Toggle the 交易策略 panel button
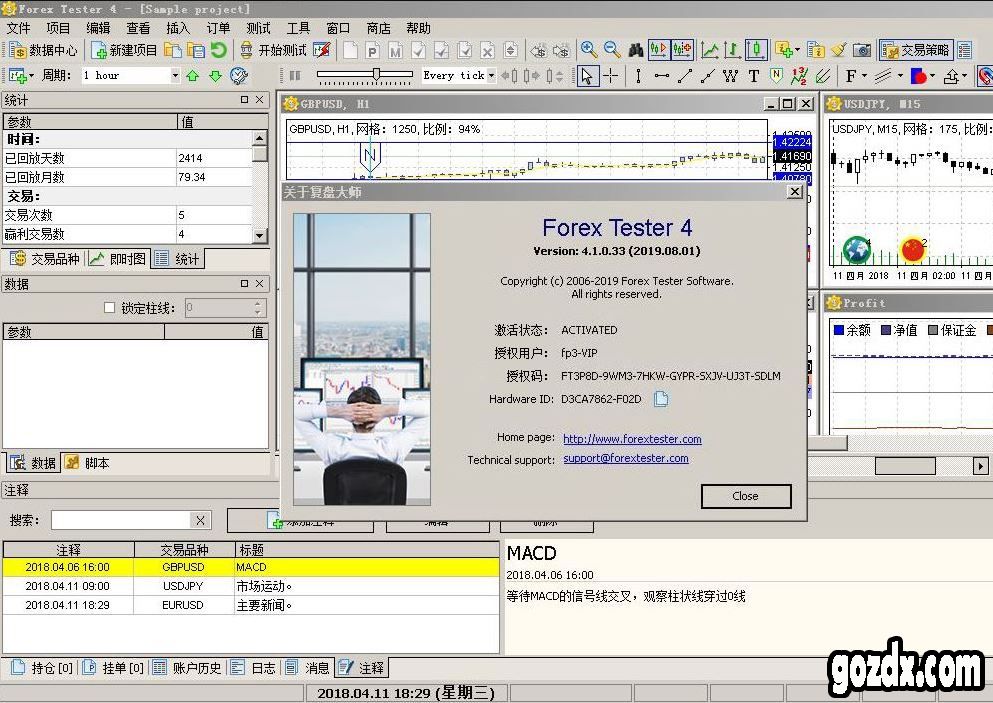993x703 pixels. 916,50
